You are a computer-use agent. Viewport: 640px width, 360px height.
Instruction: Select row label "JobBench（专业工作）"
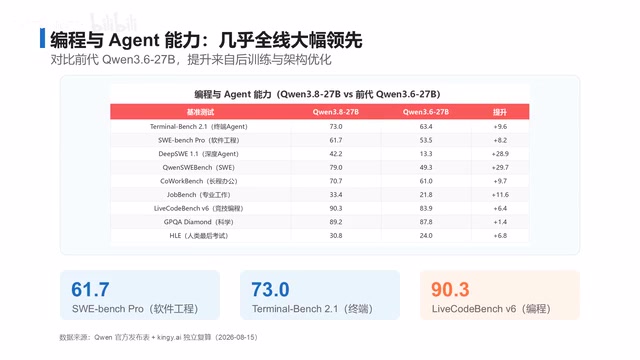(198, 195)
